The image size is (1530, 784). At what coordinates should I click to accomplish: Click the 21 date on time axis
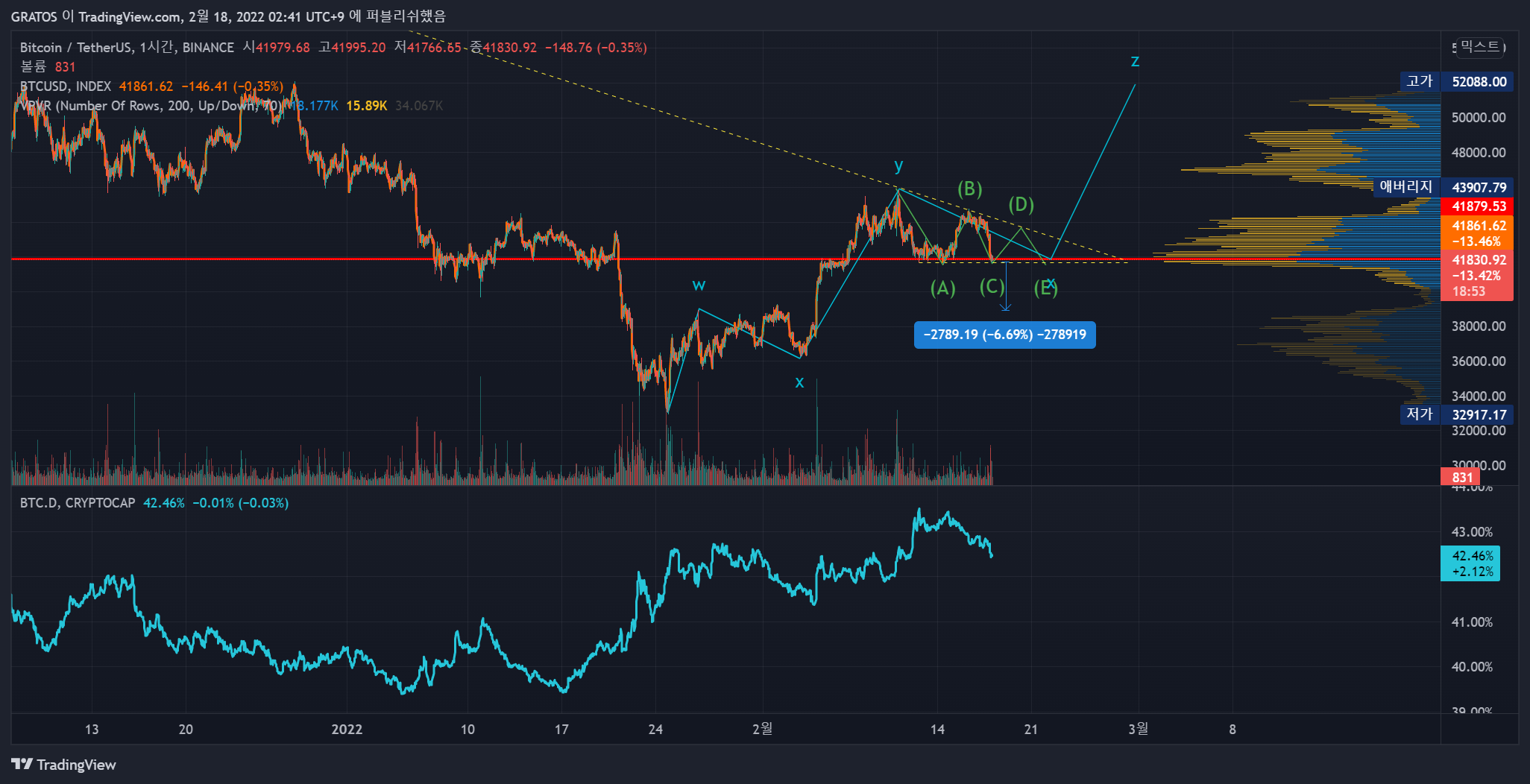tap(1031, 730)
